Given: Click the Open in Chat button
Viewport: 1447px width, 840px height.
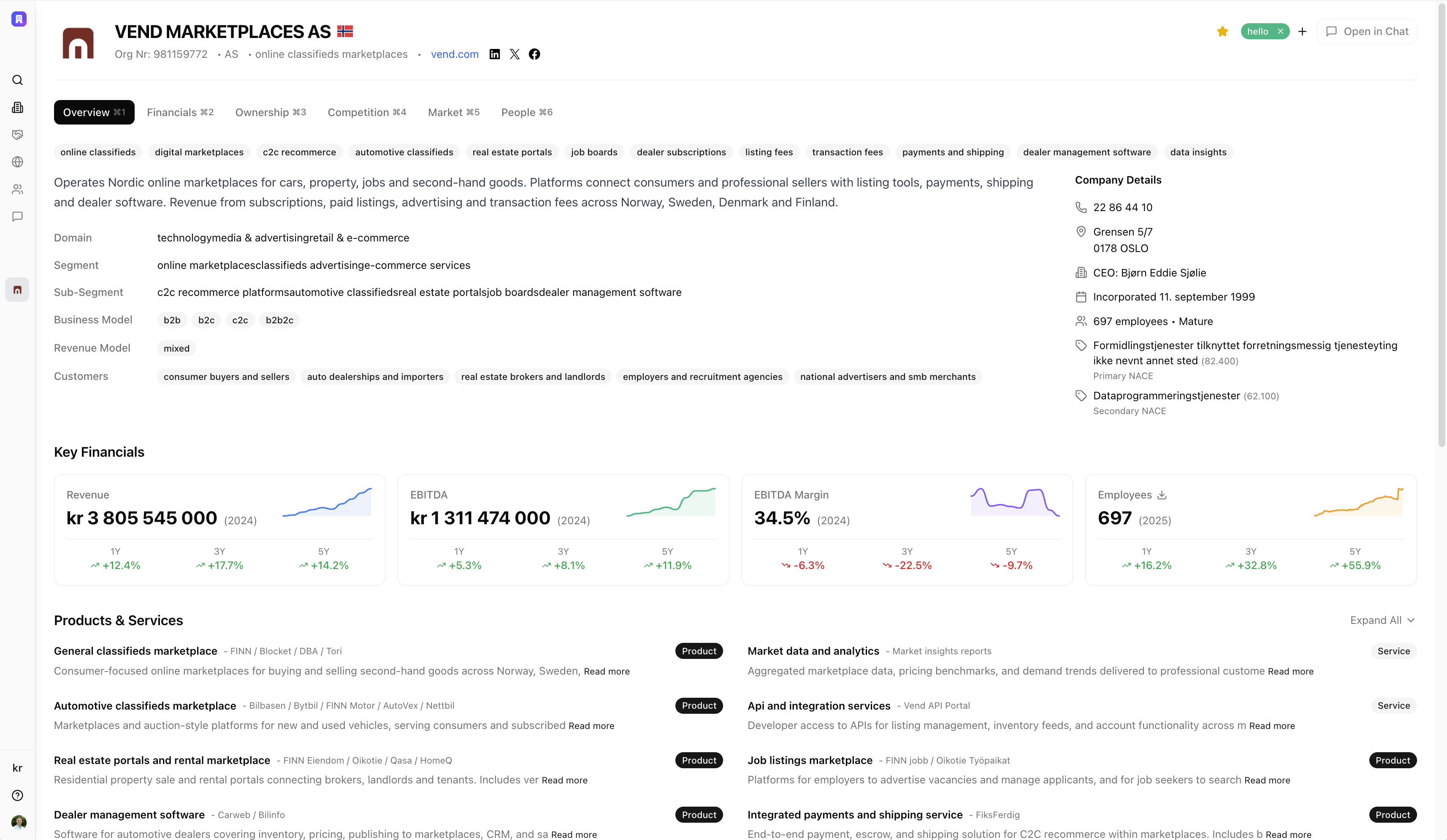Looking at the screenshot, I should click(x=1367, y=31).
